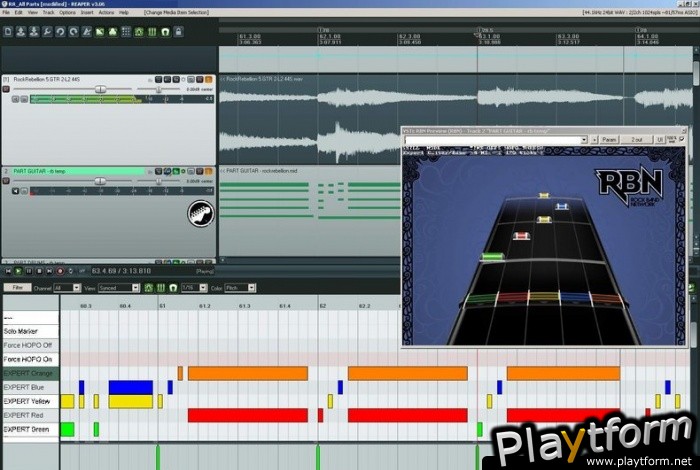700x470 pixels.
Task: Open the Options menu
Action: coord(67,12)
